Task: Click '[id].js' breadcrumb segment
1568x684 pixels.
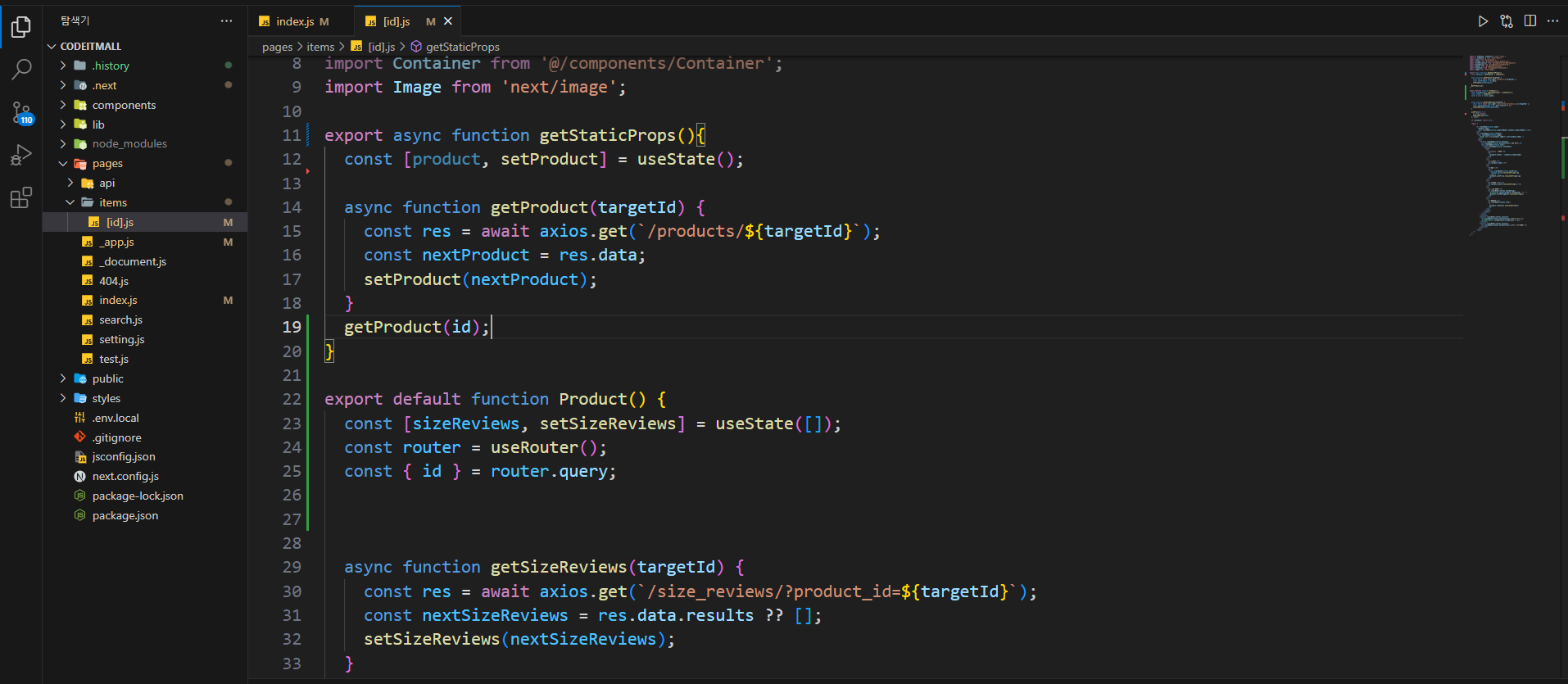Action: pos(381,47)
